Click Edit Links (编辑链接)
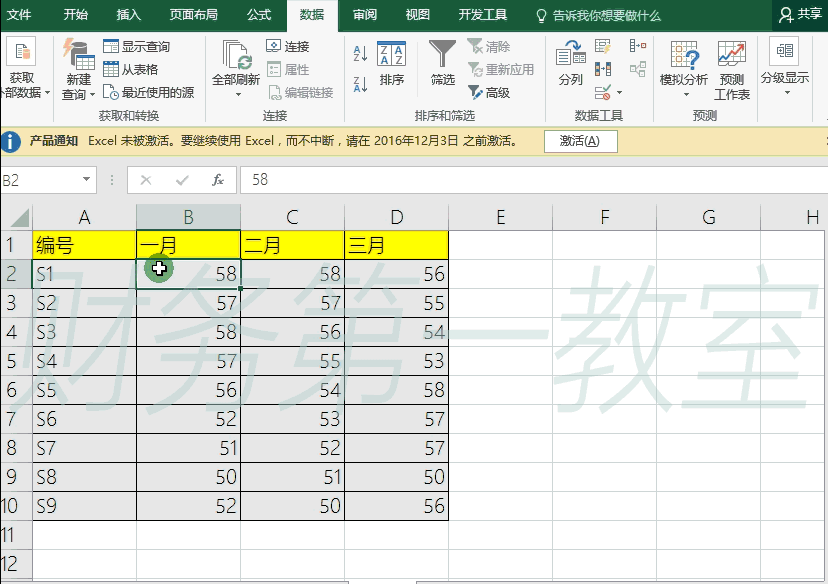Viewport: 828px width, 584px height. click(300, 92)
